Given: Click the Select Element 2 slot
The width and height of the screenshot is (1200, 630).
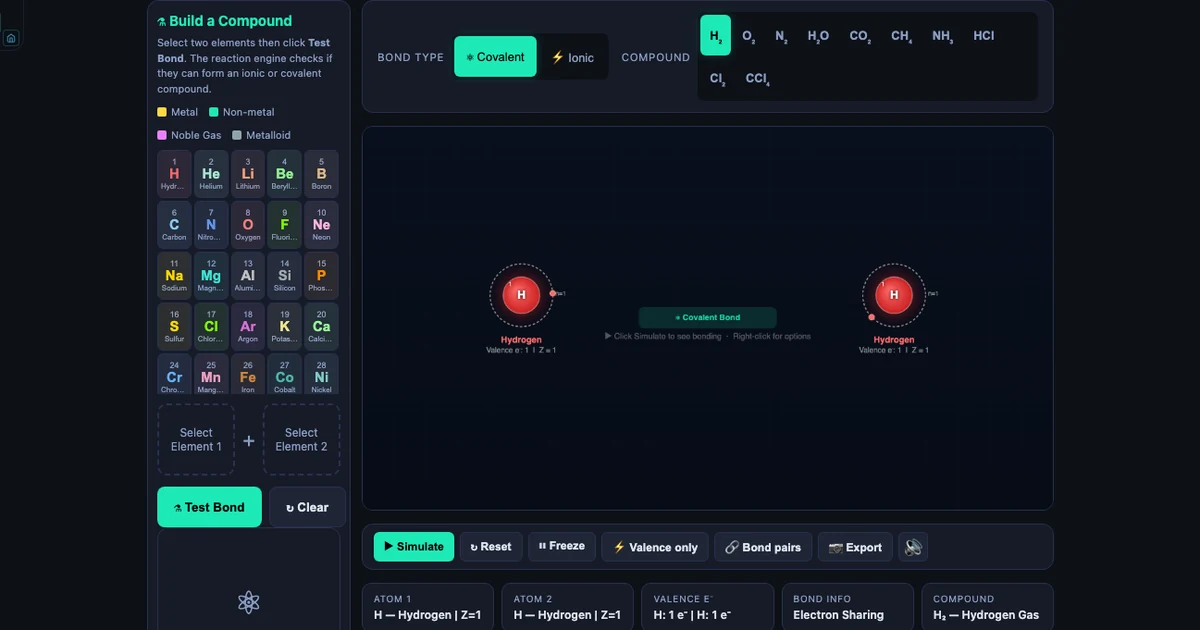Looking at the screenshot, I should 301,440.
